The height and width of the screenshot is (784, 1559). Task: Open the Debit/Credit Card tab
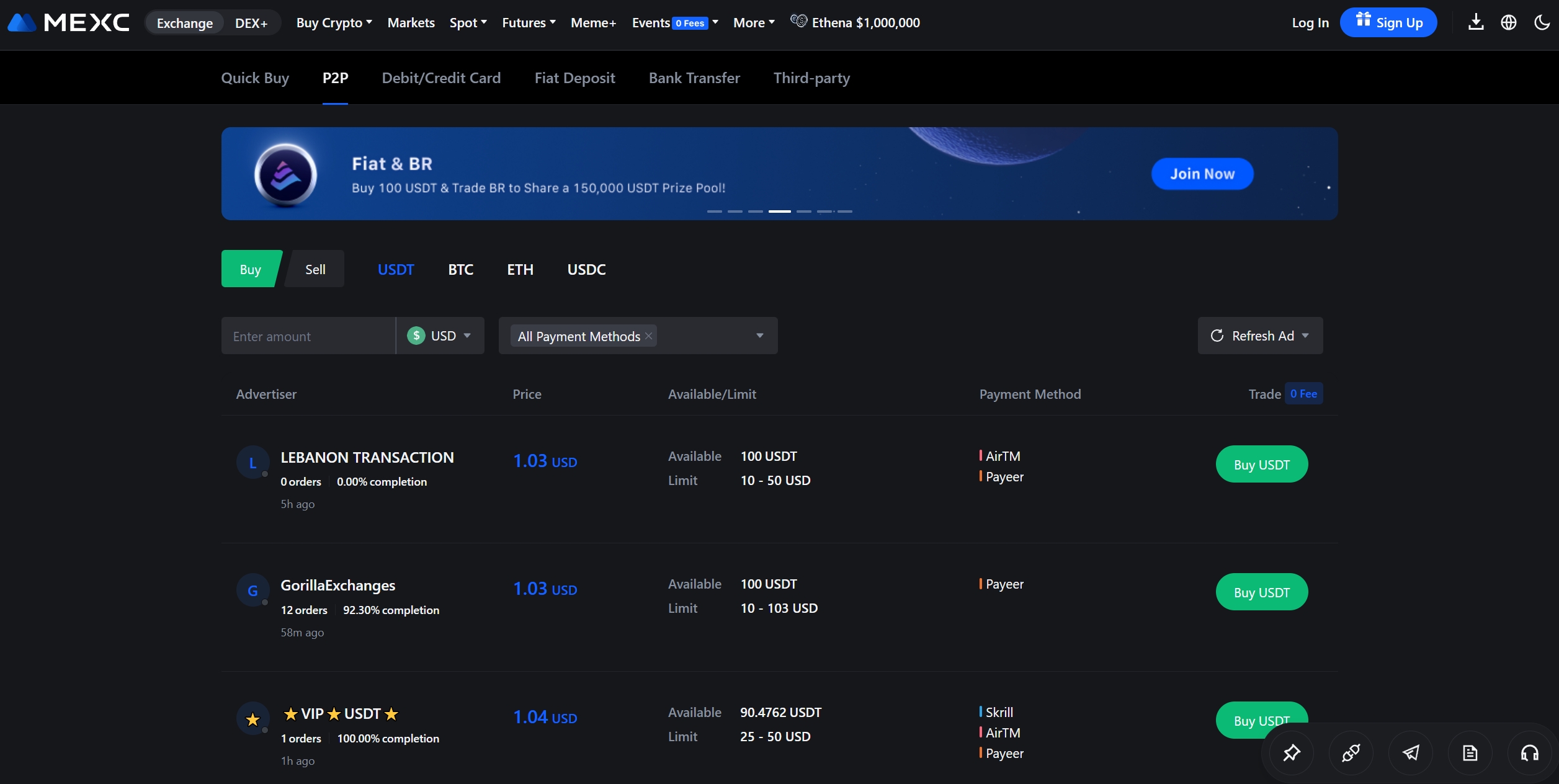click(441, 78)
